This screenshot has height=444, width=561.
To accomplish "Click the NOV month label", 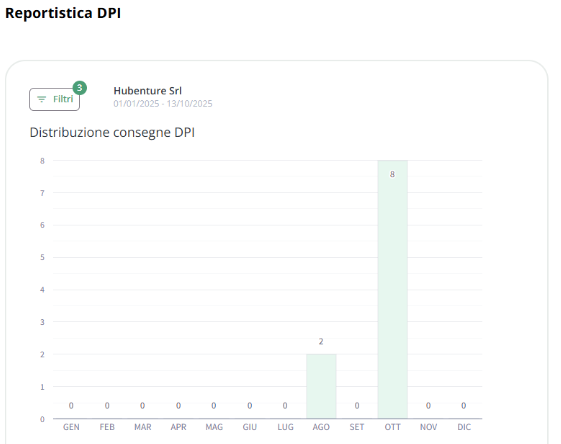I will [x=428, y=427].
